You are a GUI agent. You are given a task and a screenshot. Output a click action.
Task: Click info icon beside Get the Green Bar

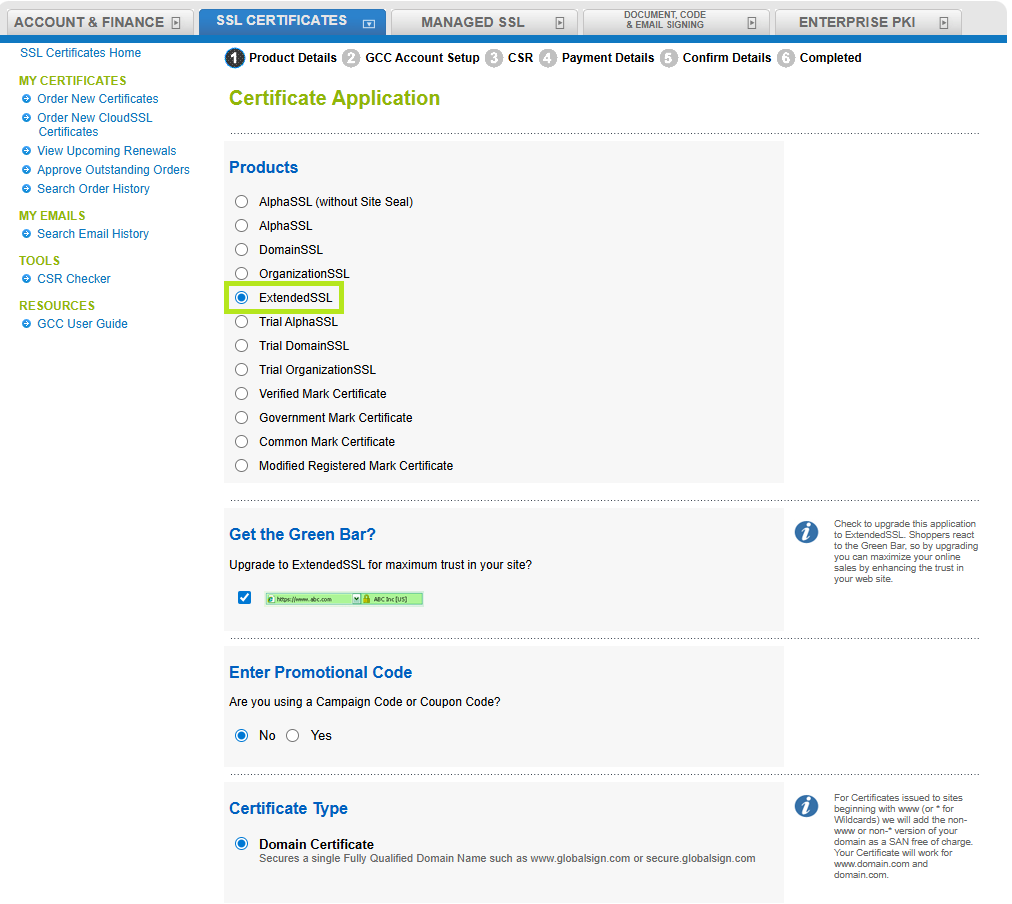click(806, 532)
